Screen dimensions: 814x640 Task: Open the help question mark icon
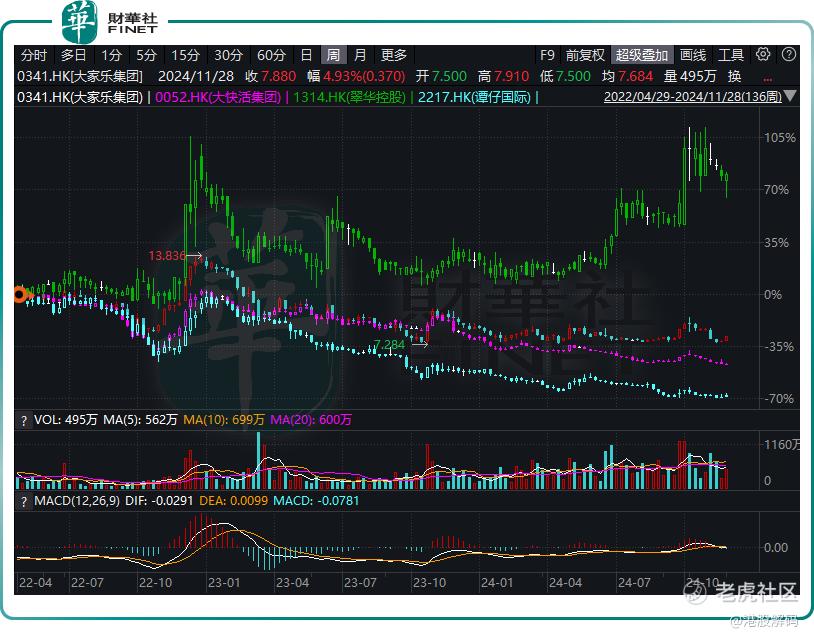point(789,55)
